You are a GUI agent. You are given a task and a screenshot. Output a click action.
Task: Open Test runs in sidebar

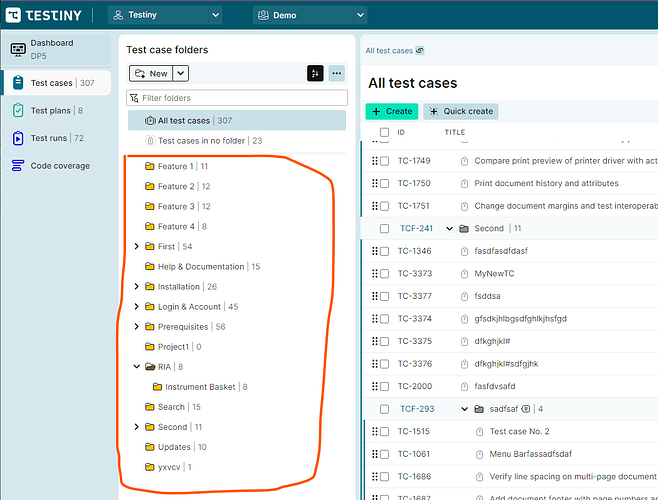coord(56,138)
